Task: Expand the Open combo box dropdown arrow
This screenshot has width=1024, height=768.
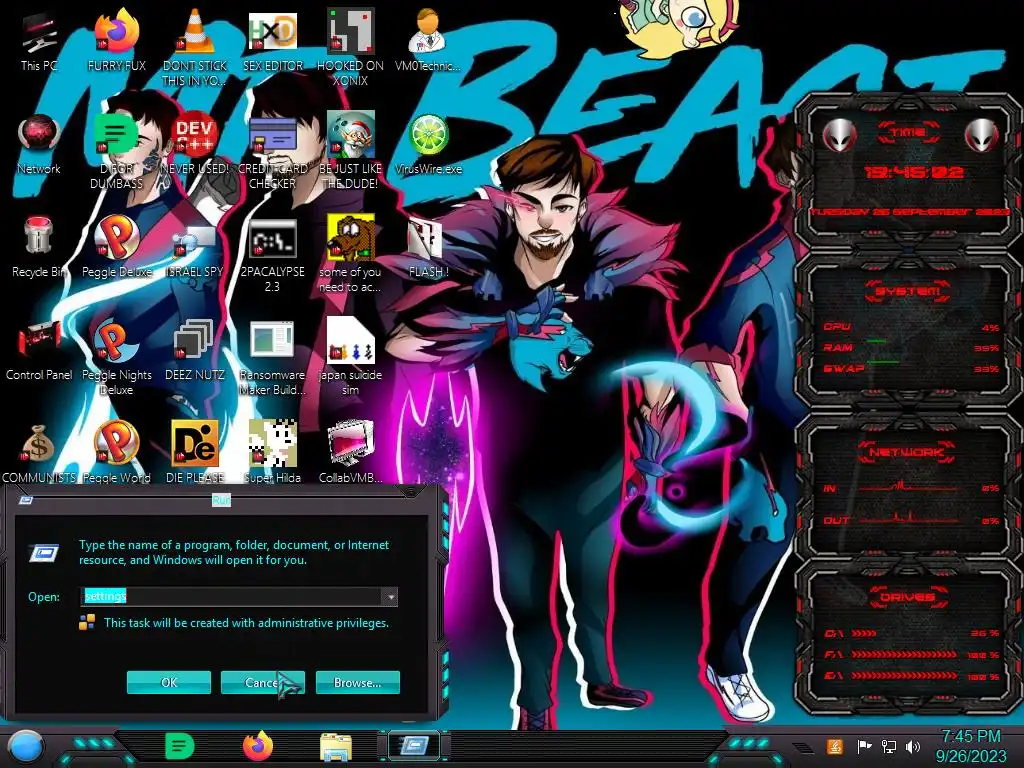Action: pos(390,596)
